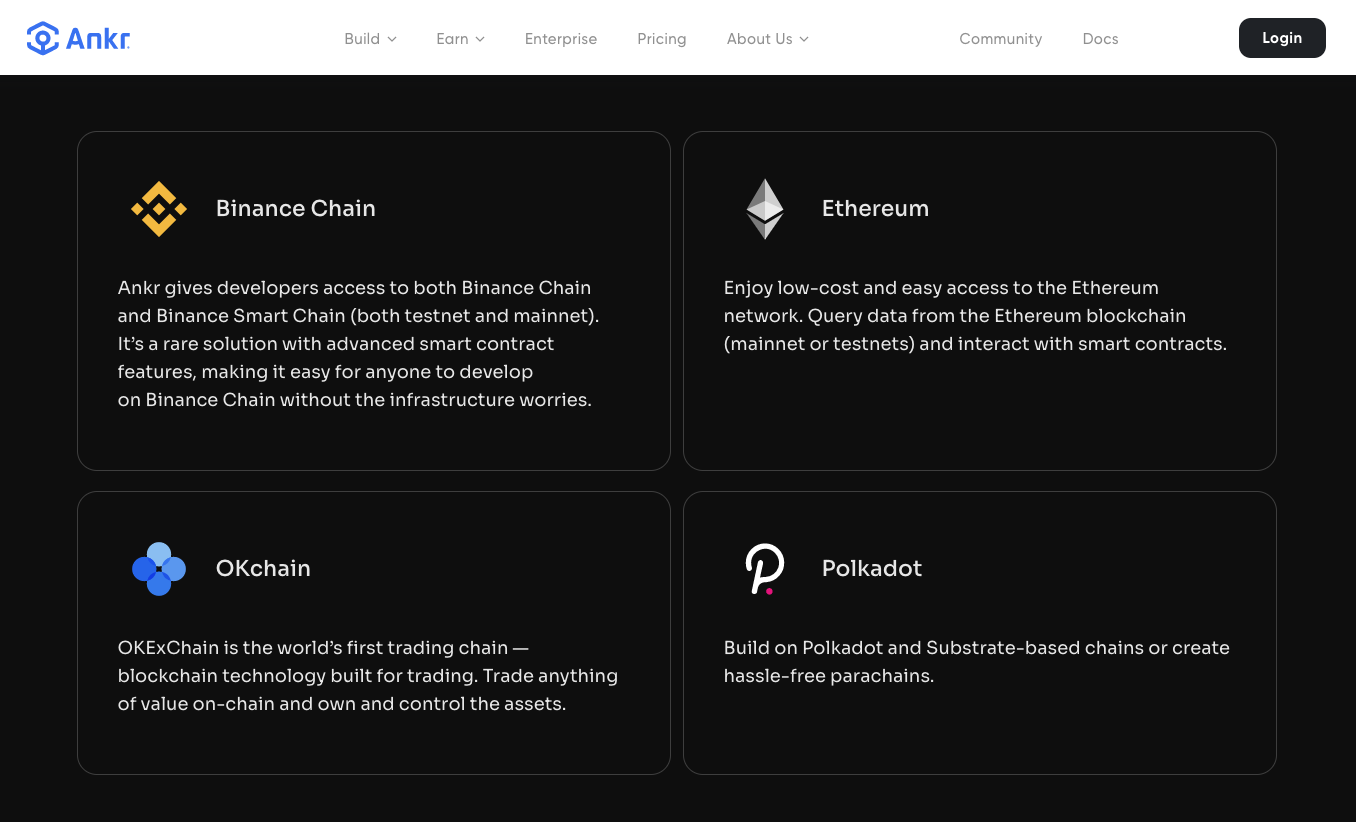Click the Binance Chain diamond logo

pos(159,209)
